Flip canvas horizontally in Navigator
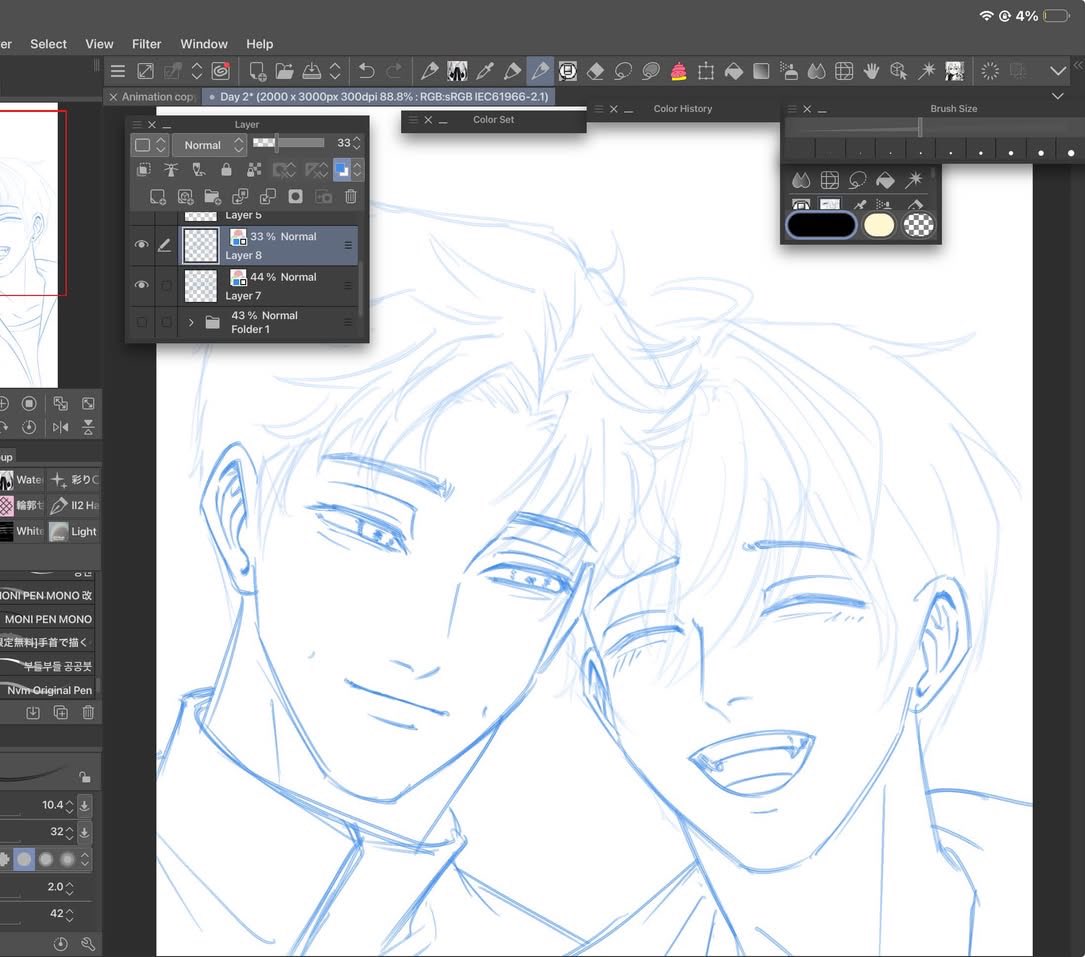This screenshot has height=957, width=1085. point(60,427)
